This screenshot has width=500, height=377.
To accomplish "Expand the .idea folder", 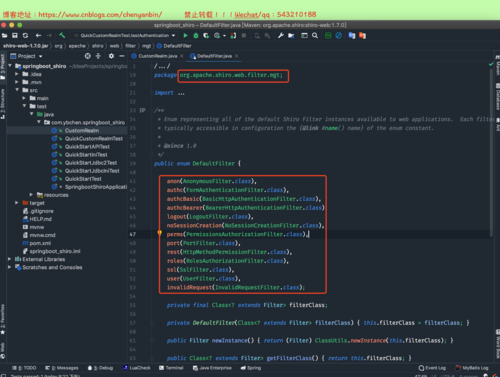I will pyautogui.click(x=17, y=74).
